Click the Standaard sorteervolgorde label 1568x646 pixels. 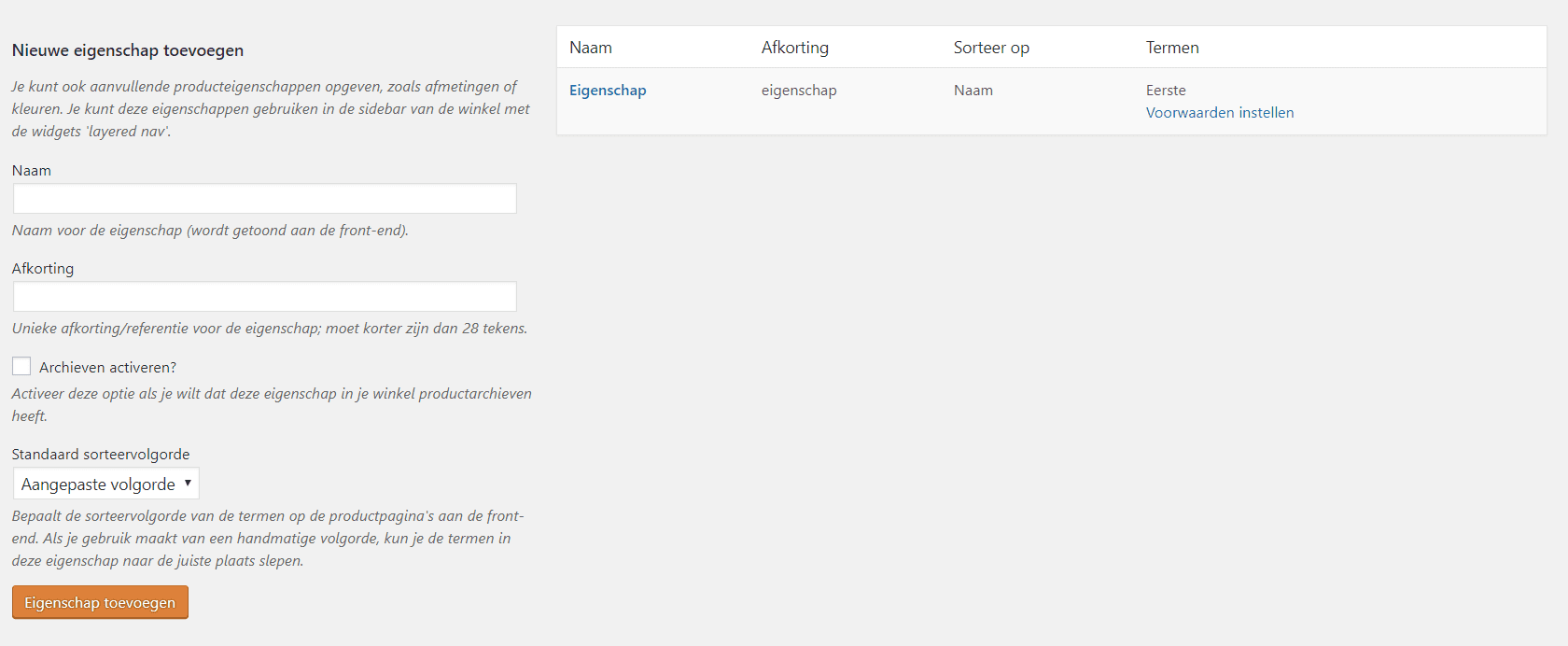pos(101,455)
